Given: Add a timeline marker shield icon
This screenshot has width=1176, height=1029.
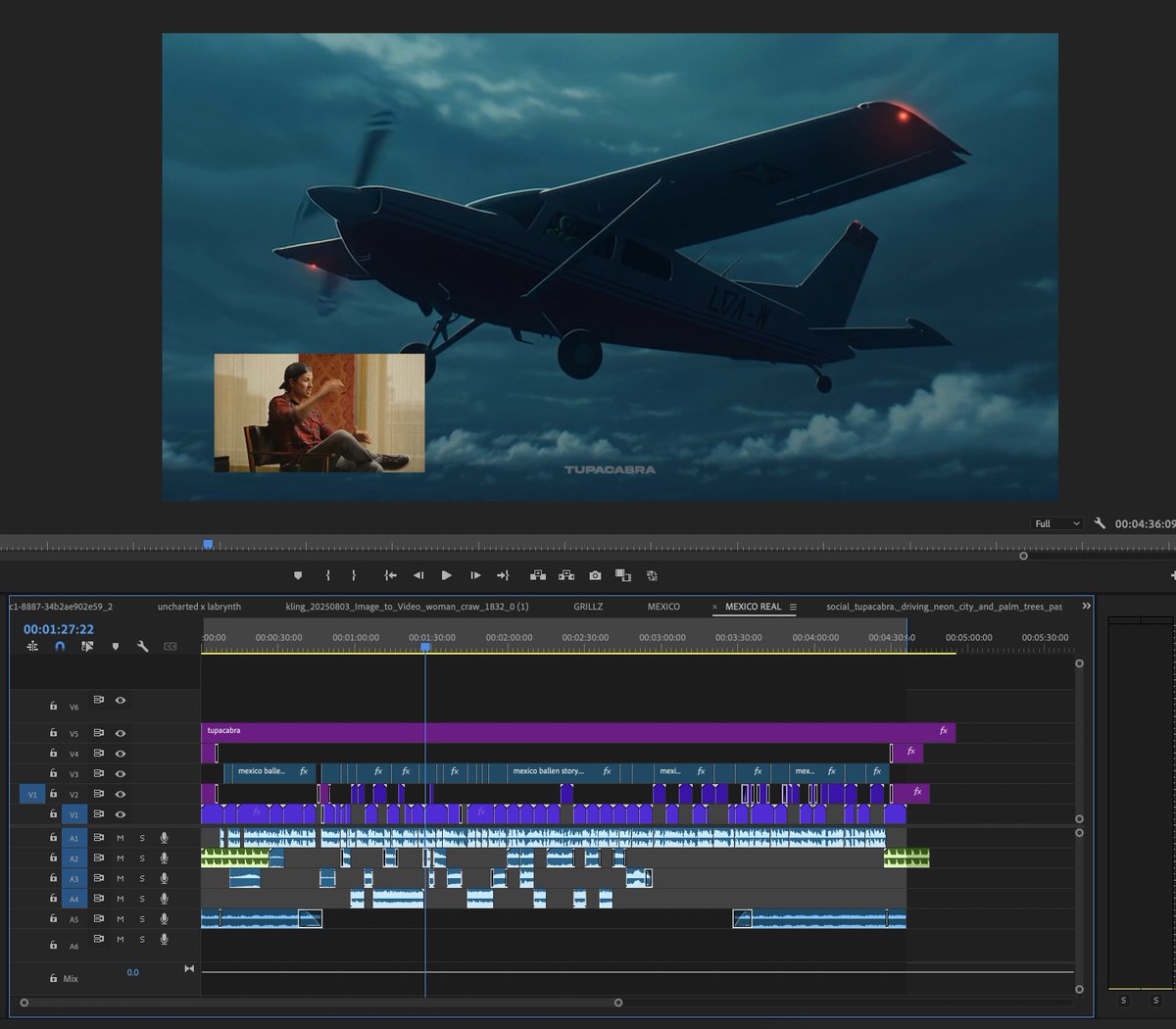Looking at the screenshot, I should click(x=116, y=647).
